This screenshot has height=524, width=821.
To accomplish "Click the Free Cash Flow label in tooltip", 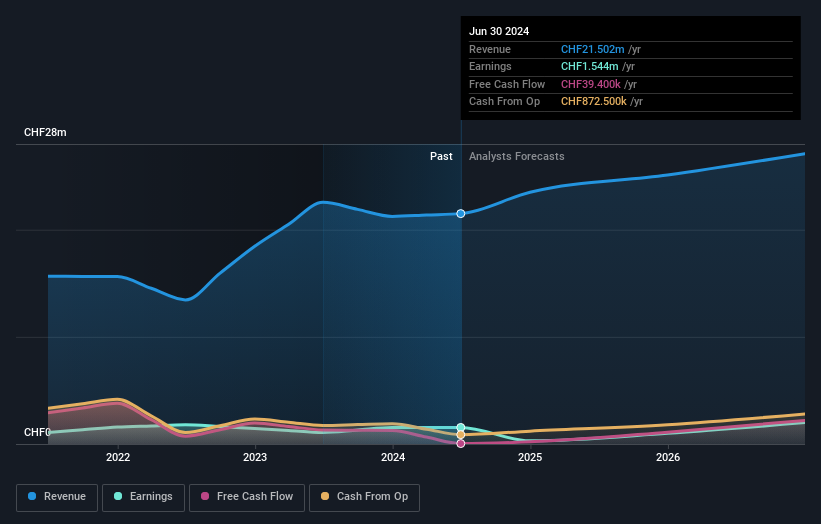I will (507, 84).
